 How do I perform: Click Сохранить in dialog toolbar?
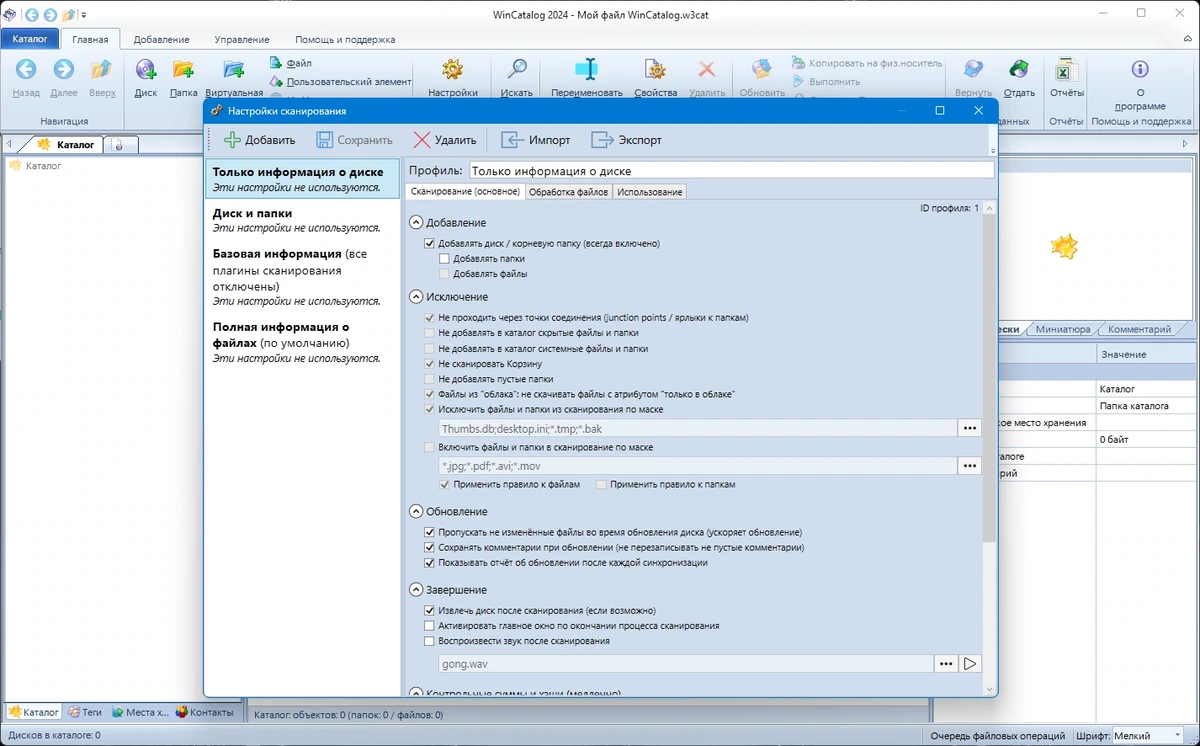click(x=354, y=140)
